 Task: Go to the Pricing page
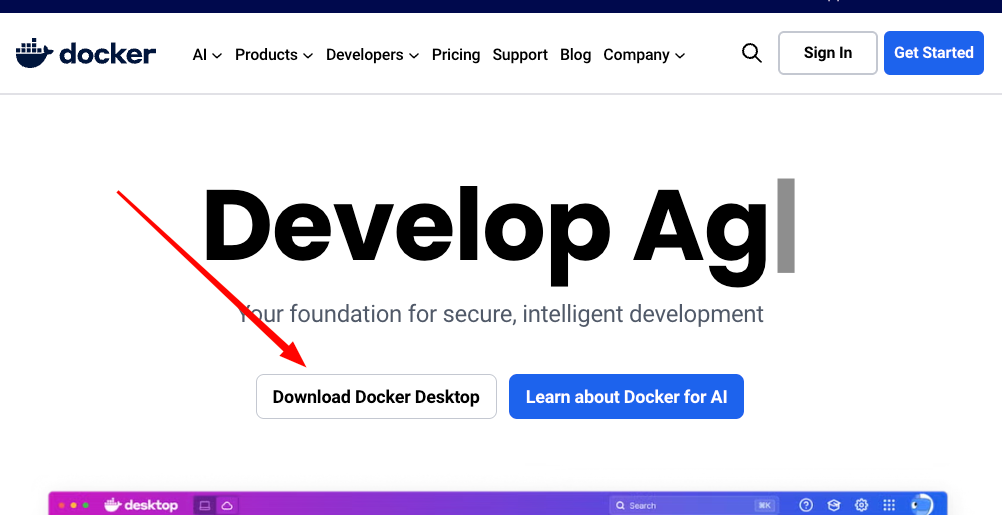456,55
